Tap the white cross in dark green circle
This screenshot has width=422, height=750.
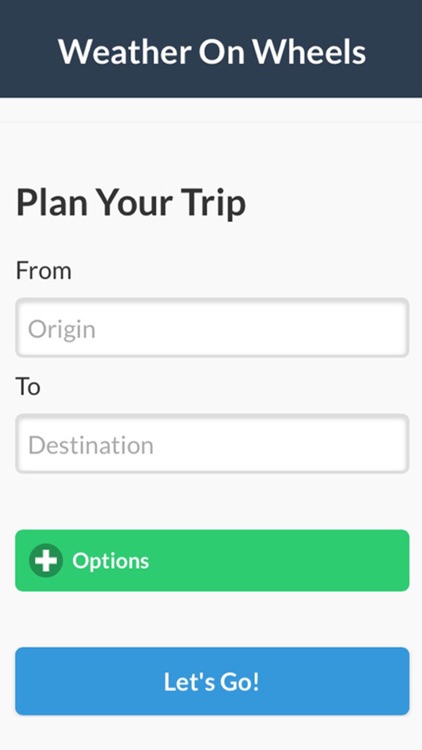point(46,560)
